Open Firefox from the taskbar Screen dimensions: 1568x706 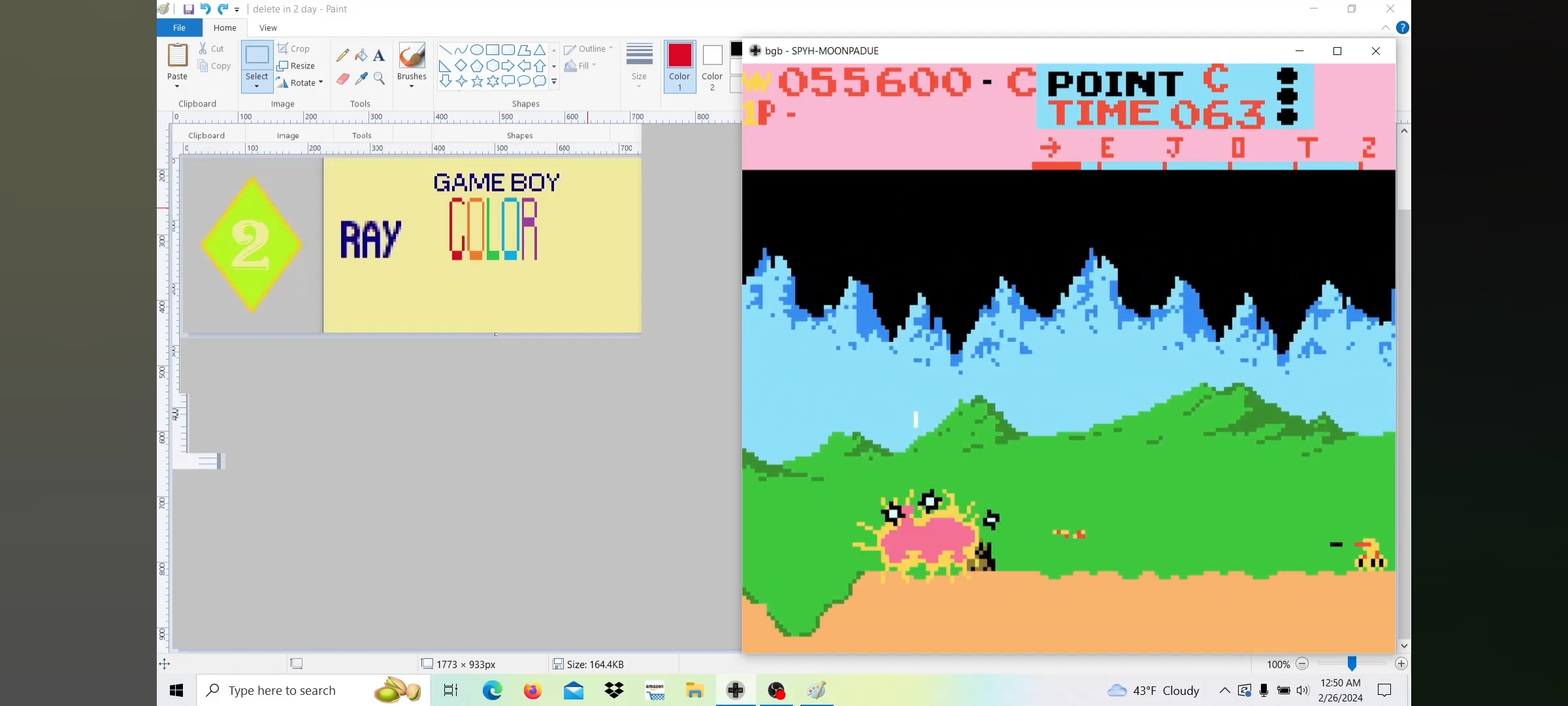click(532, 690)
